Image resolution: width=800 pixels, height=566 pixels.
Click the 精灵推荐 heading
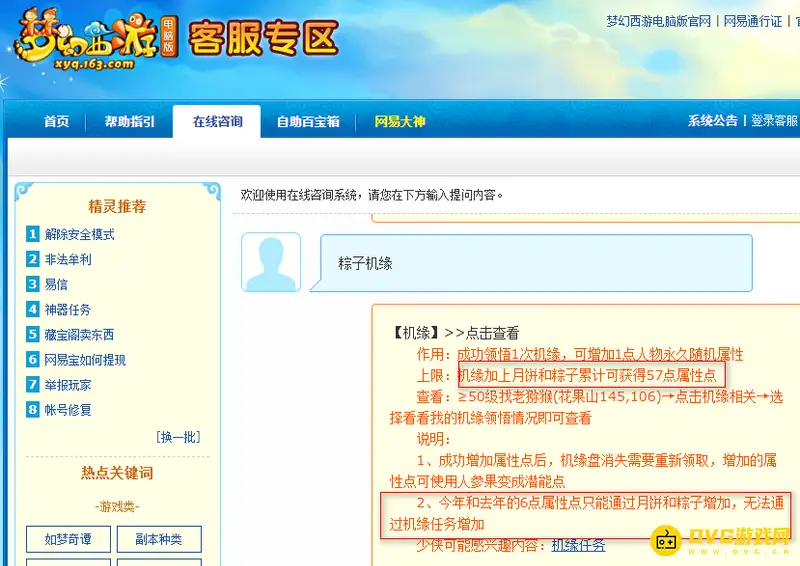pos(117,206)
